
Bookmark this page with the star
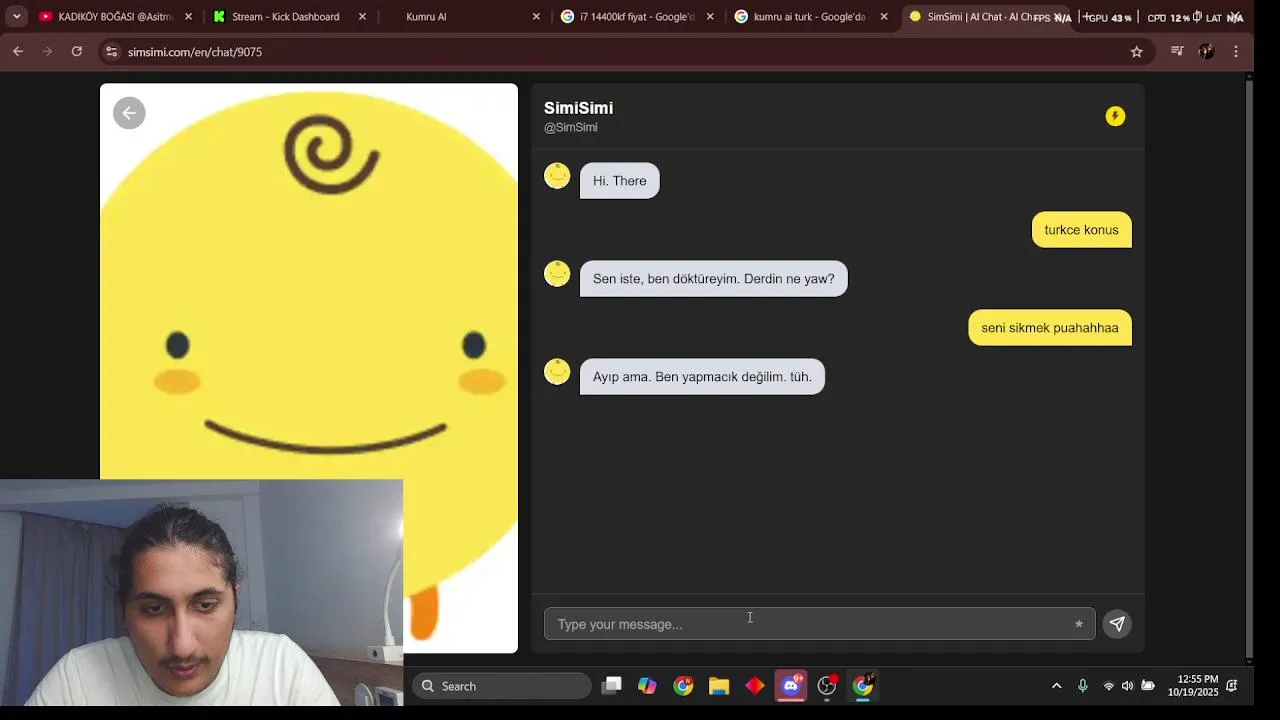pyautogui.click(x=1136, y=52)
